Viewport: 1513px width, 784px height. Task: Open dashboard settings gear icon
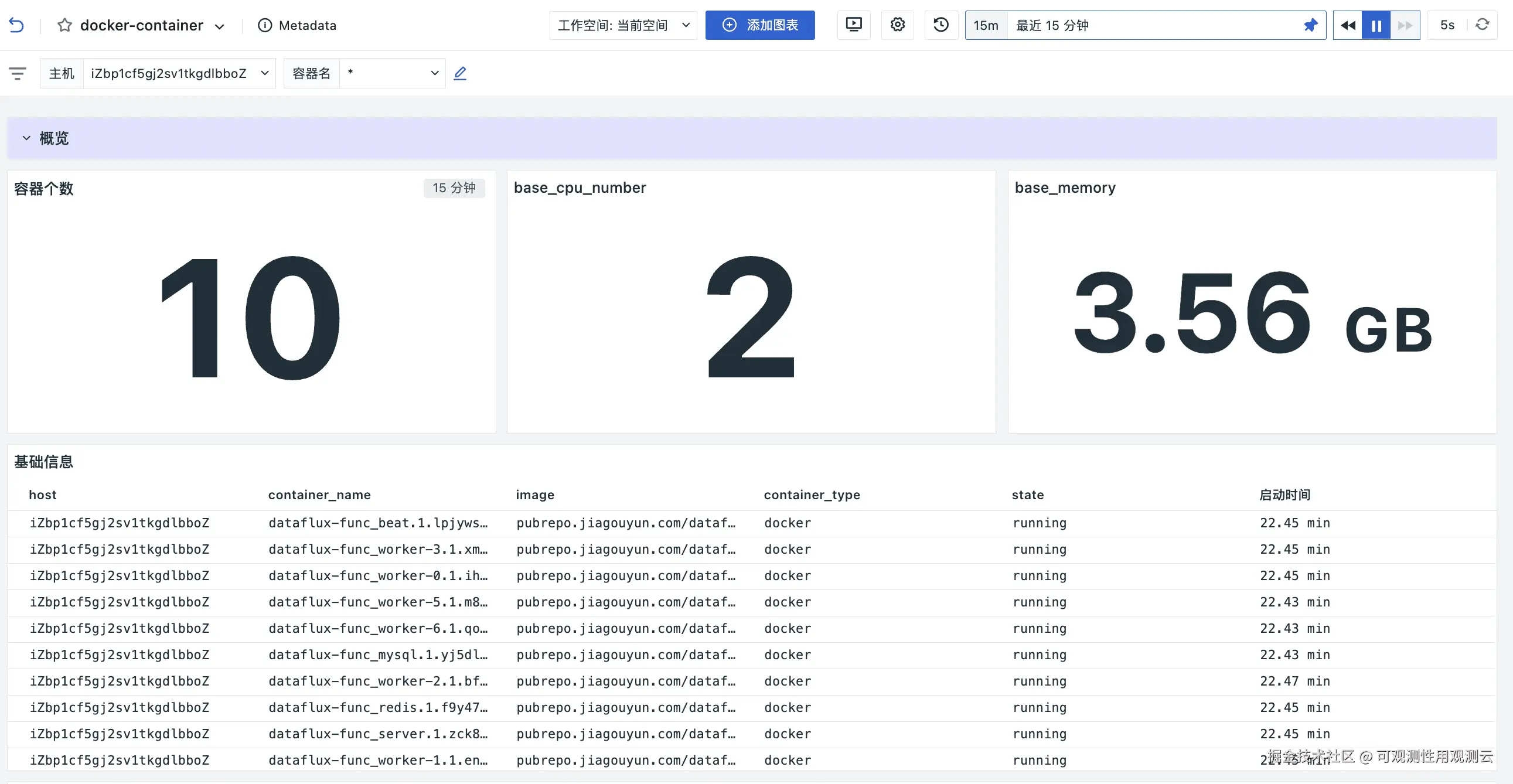coord(898,25)
